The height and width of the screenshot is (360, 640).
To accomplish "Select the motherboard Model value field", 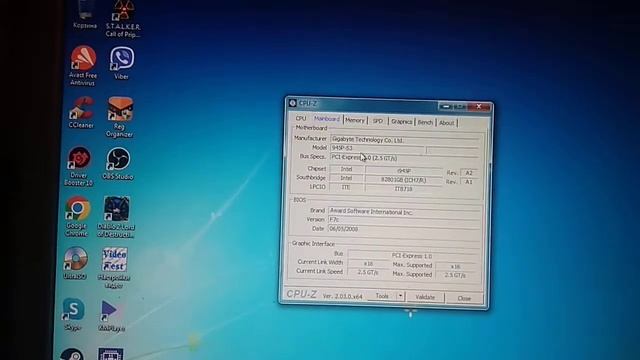I will coord(376,149).
